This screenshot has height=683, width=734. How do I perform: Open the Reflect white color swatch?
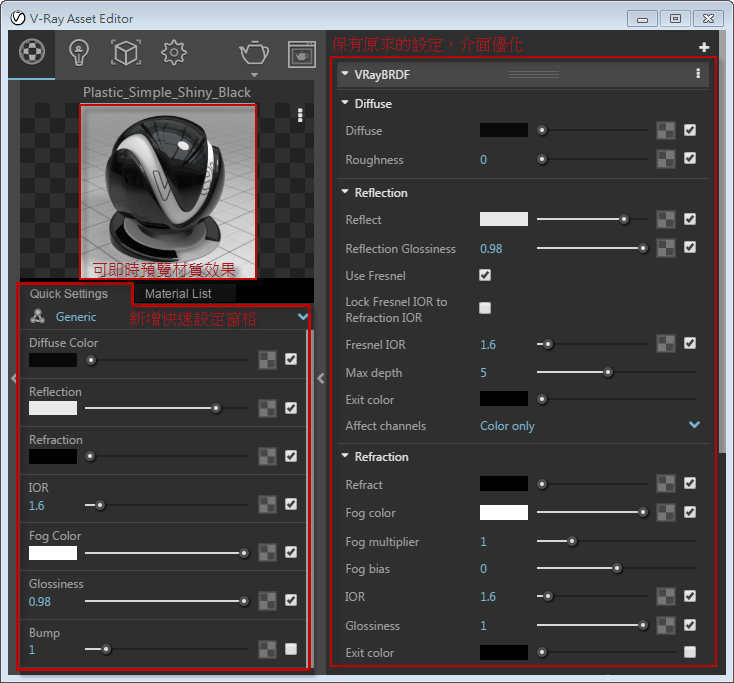(504, 219)
